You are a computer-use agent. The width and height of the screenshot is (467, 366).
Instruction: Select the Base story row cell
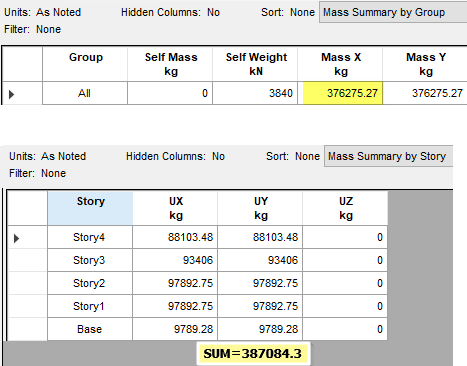tap(90, 329)
